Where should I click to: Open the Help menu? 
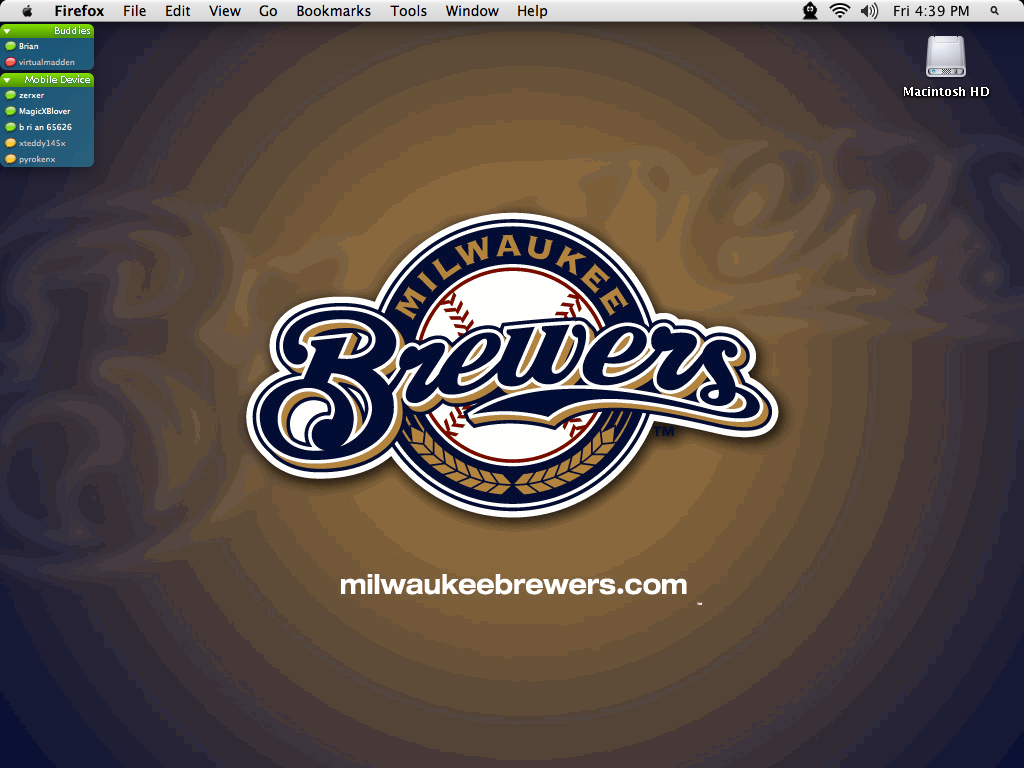pos(532,11)
